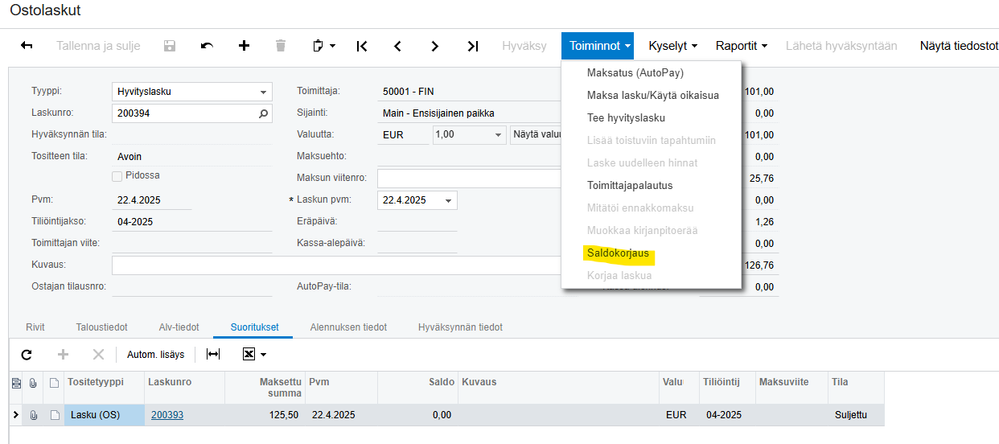Open the clipboard icon dropdown
Image resolution: width=999 pixels, height=444 pixels.
324,46
